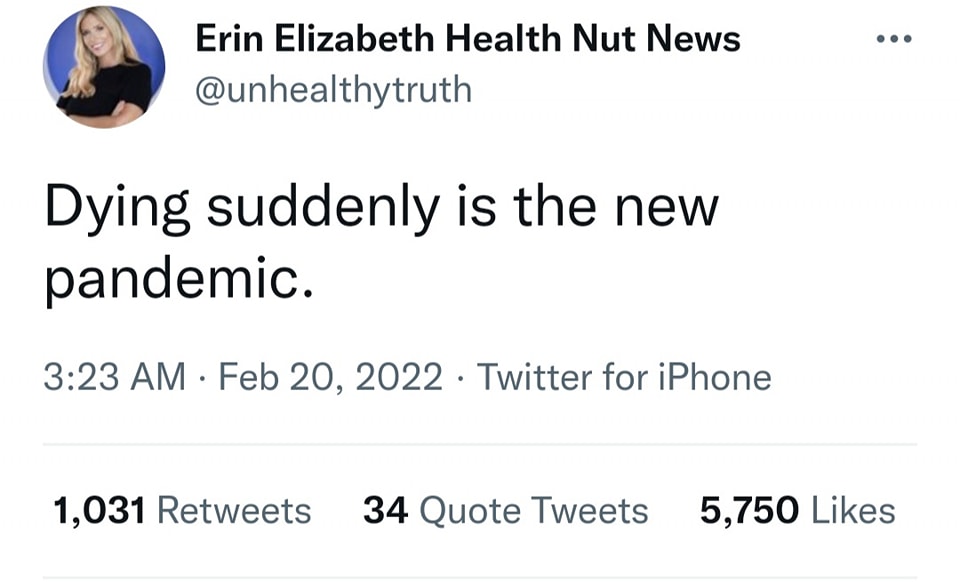Click the @unhealthytruth handle
Screen dimensions: 960x582
pos(333,89)
